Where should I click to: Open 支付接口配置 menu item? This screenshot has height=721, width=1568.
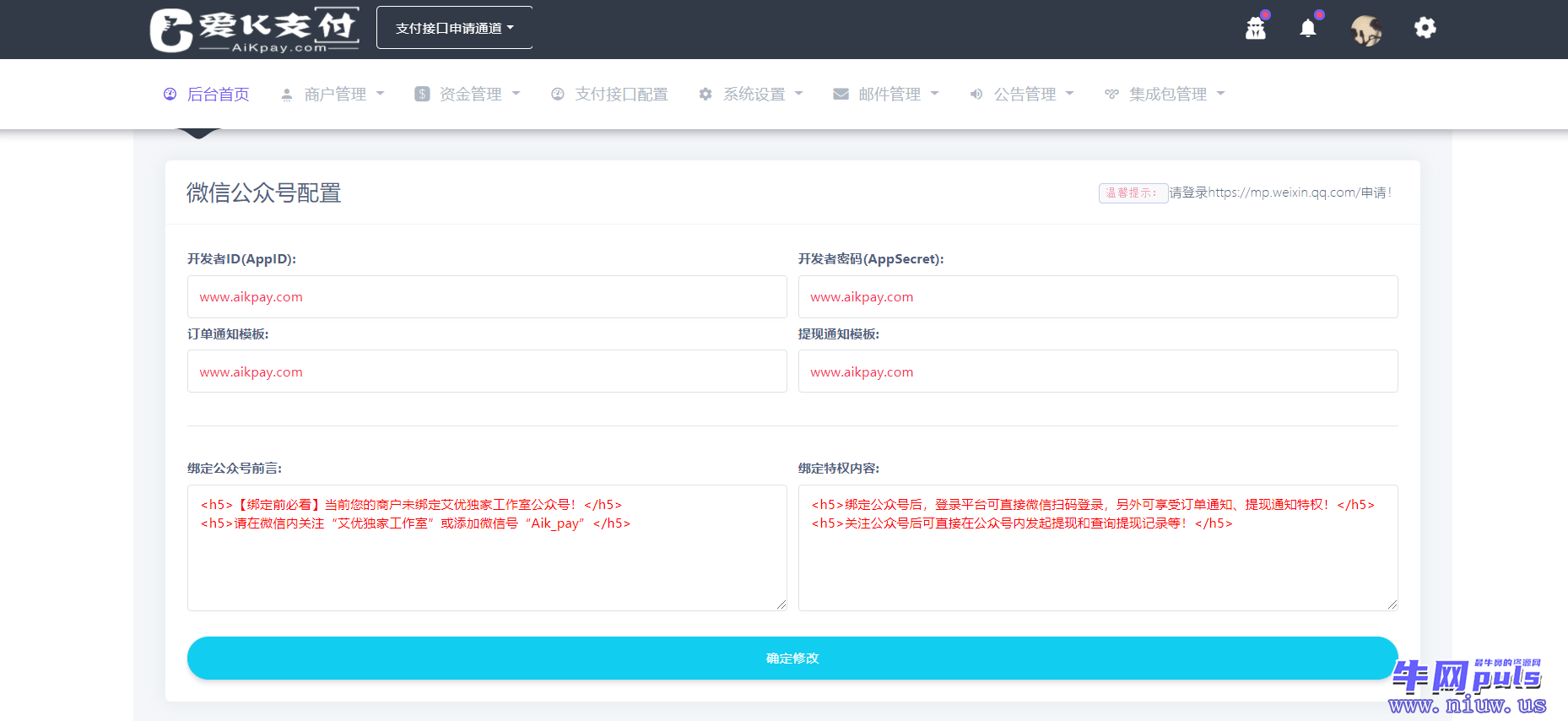[609, 94]
